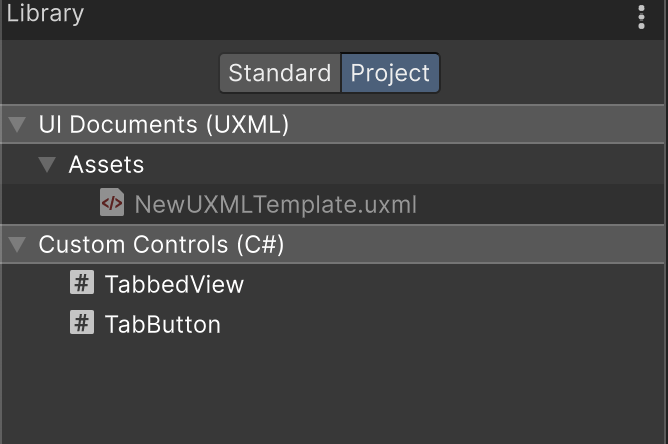Click the blank area of the NewUXMLTemplate.uxml row
This screenshot has width=668, height=444.
[537, 205]
